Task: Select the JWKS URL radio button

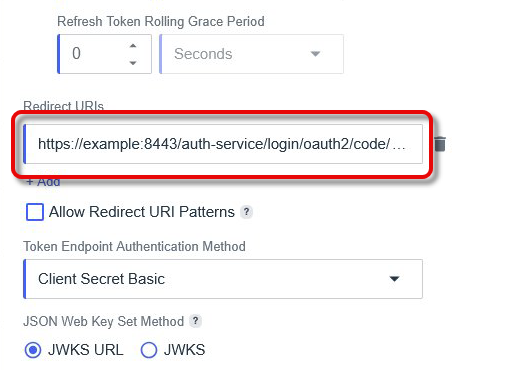Action: (33, 350)
